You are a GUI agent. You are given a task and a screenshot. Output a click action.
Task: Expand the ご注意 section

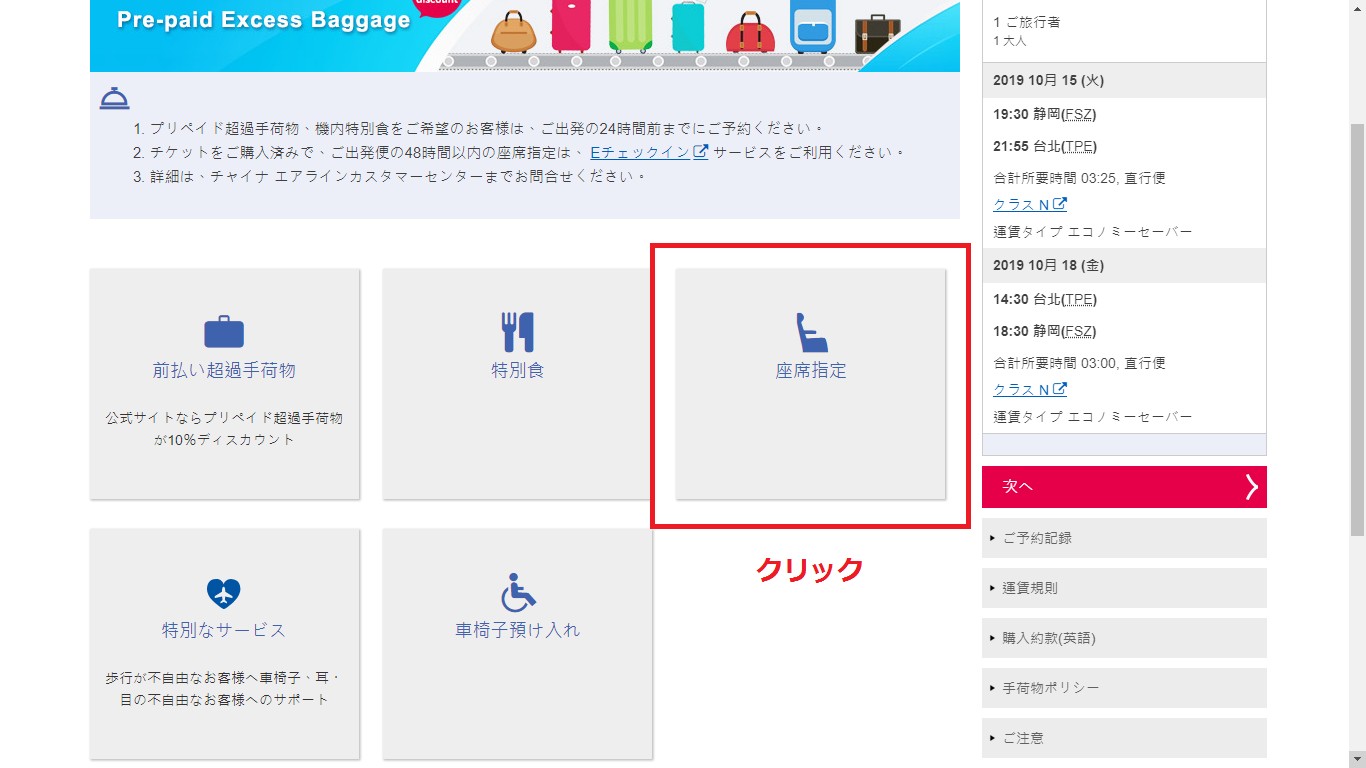pyautogui.click(x=1124, y=738)
